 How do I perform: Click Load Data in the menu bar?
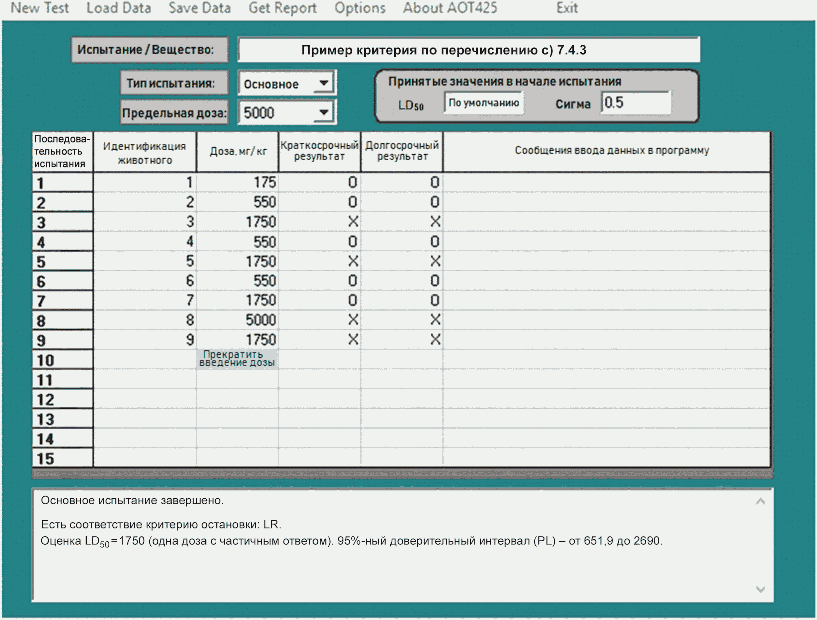pyautogui.click(x=119, y=8)
